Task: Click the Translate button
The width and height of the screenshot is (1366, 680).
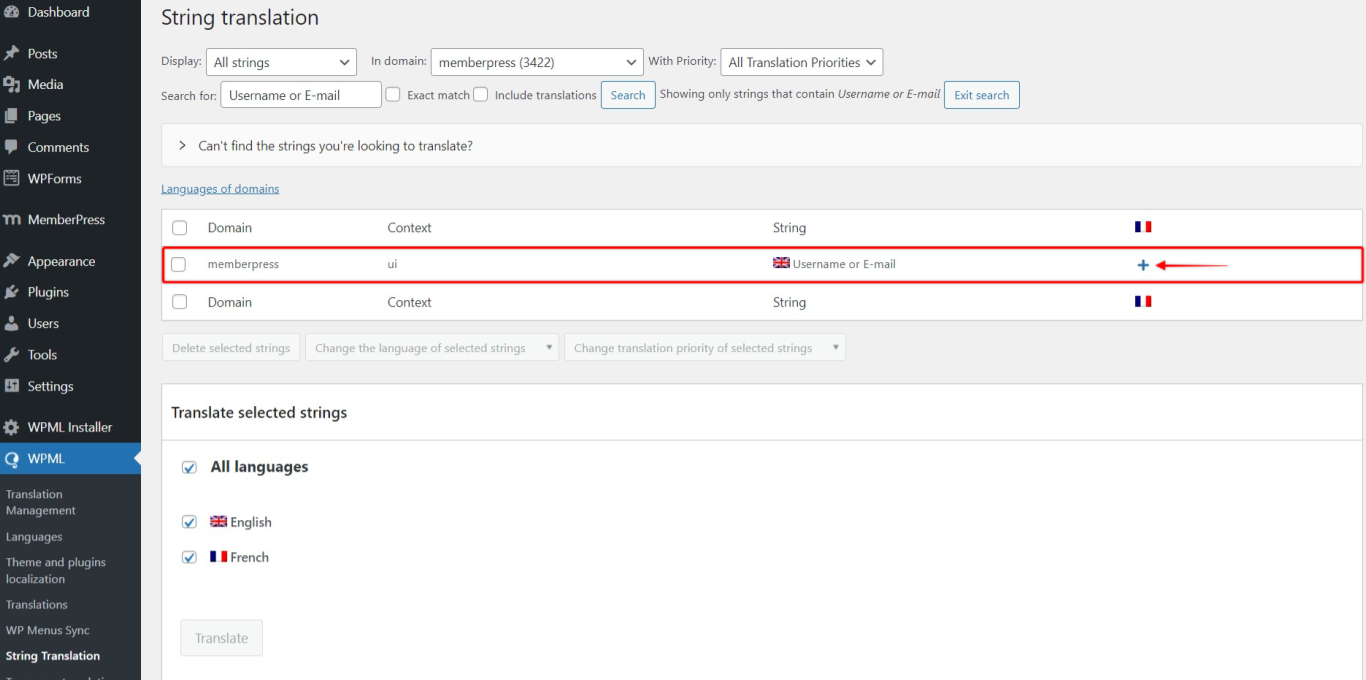Action: point(221,638)
